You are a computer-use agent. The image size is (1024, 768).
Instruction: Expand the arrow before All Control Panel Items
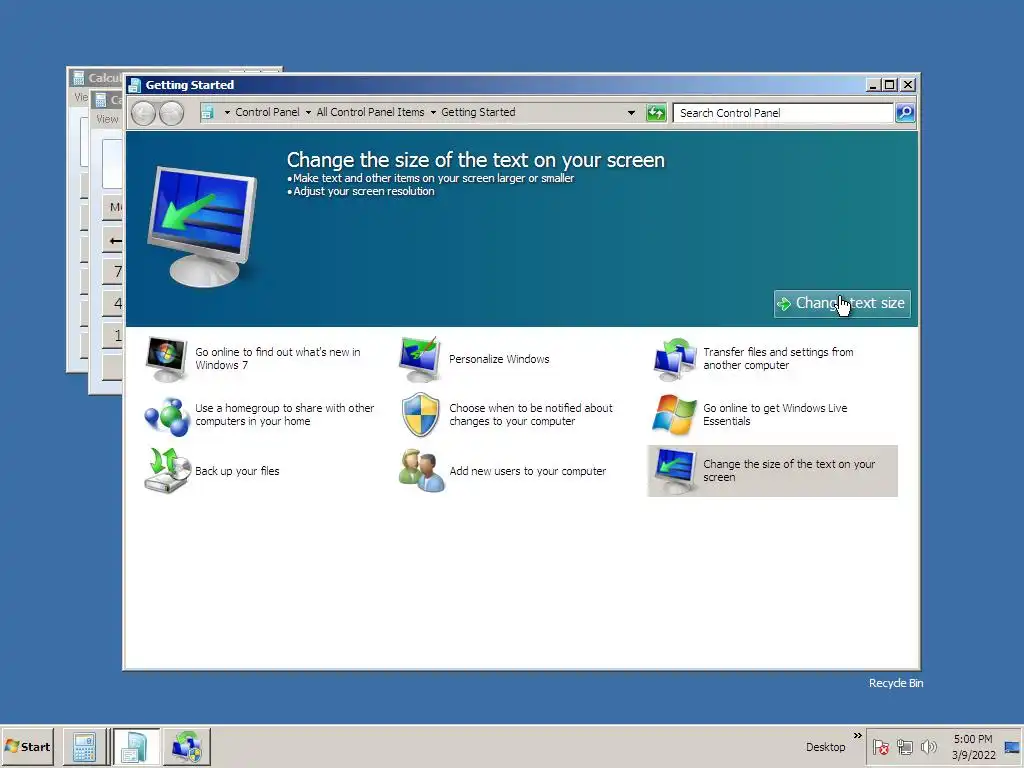(308, 112)
